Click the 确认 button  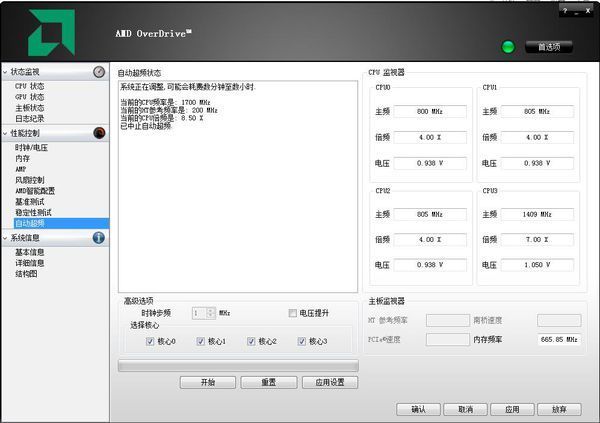[418, 409]
